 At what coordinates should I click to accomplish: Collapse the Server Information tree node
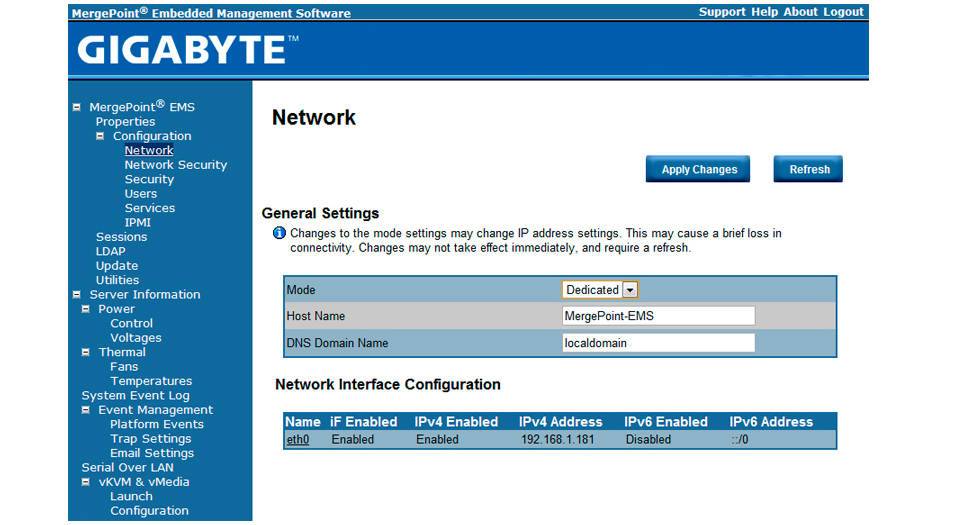pyautogui.click(x=77, y=294)
